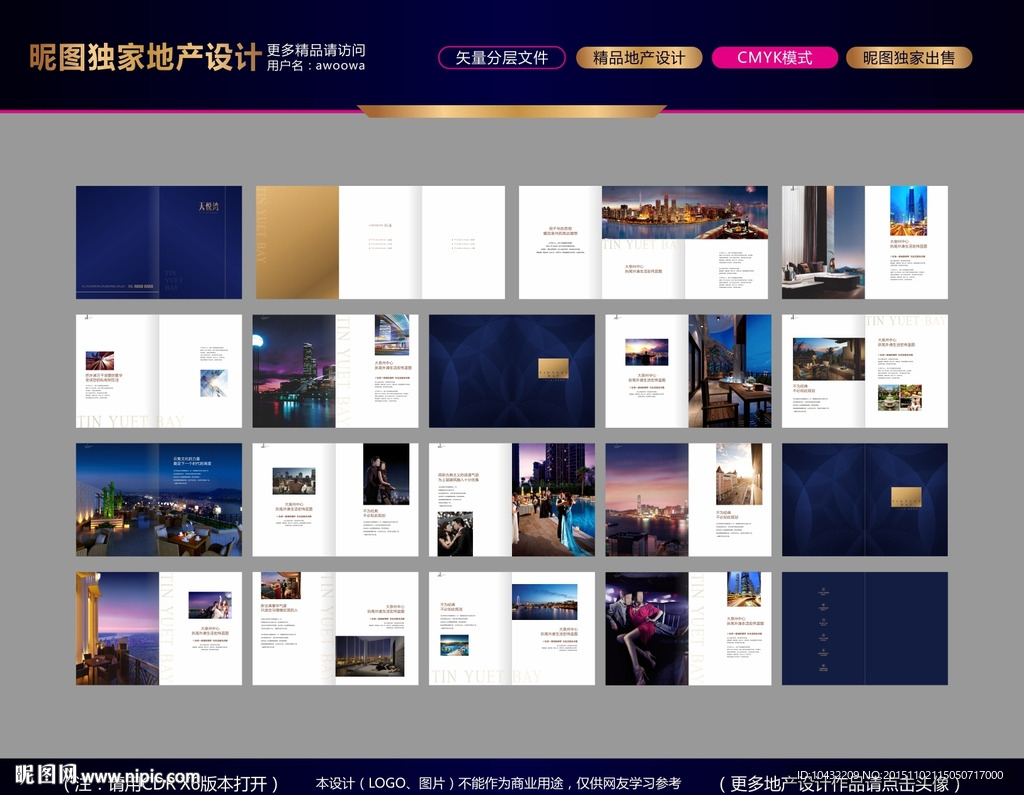
Task: Open the terrace dining table spread
Action: [x=688, y=371]
